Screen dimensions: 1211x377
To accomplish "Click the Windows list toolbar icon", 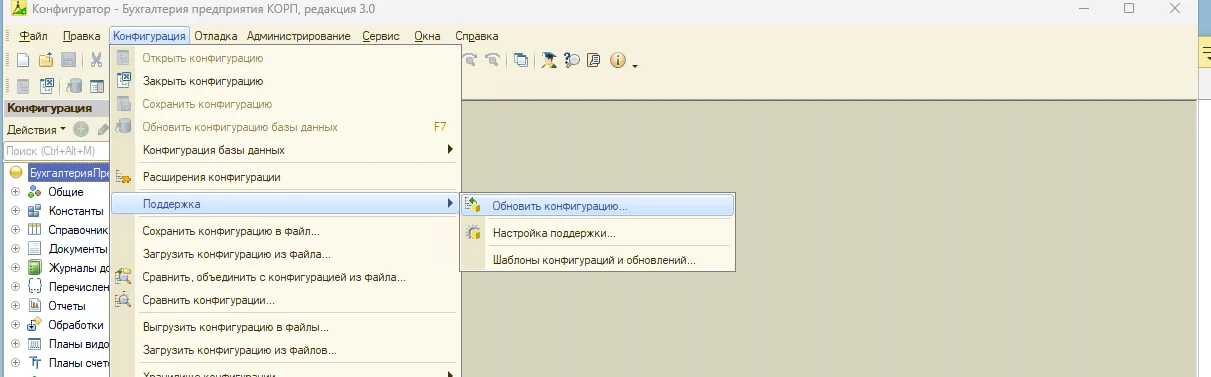I will coord(521,60).
